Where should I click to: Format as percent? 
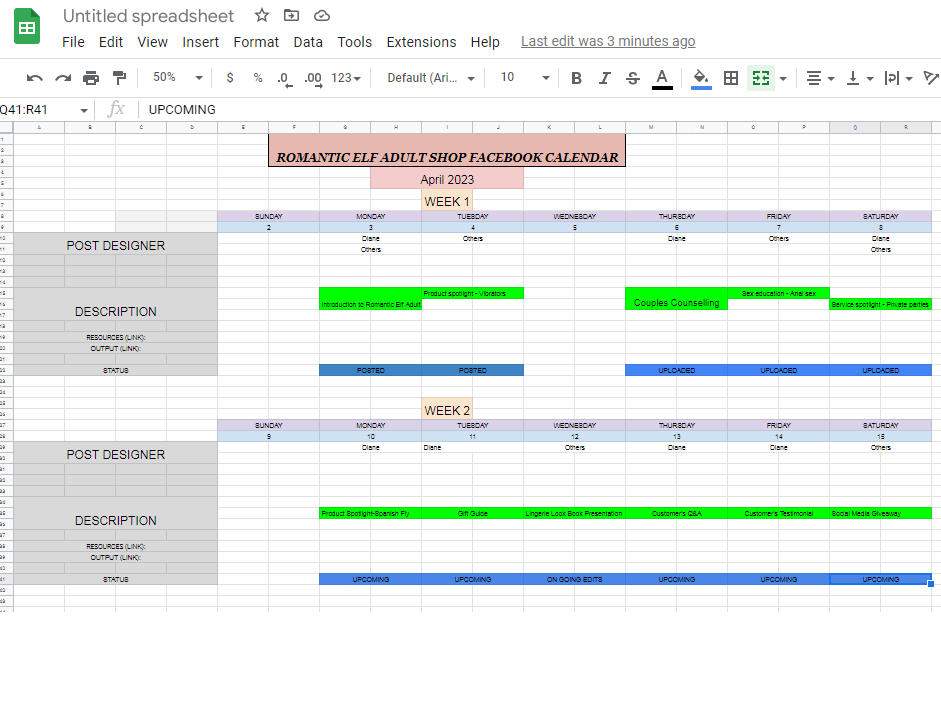258,78
